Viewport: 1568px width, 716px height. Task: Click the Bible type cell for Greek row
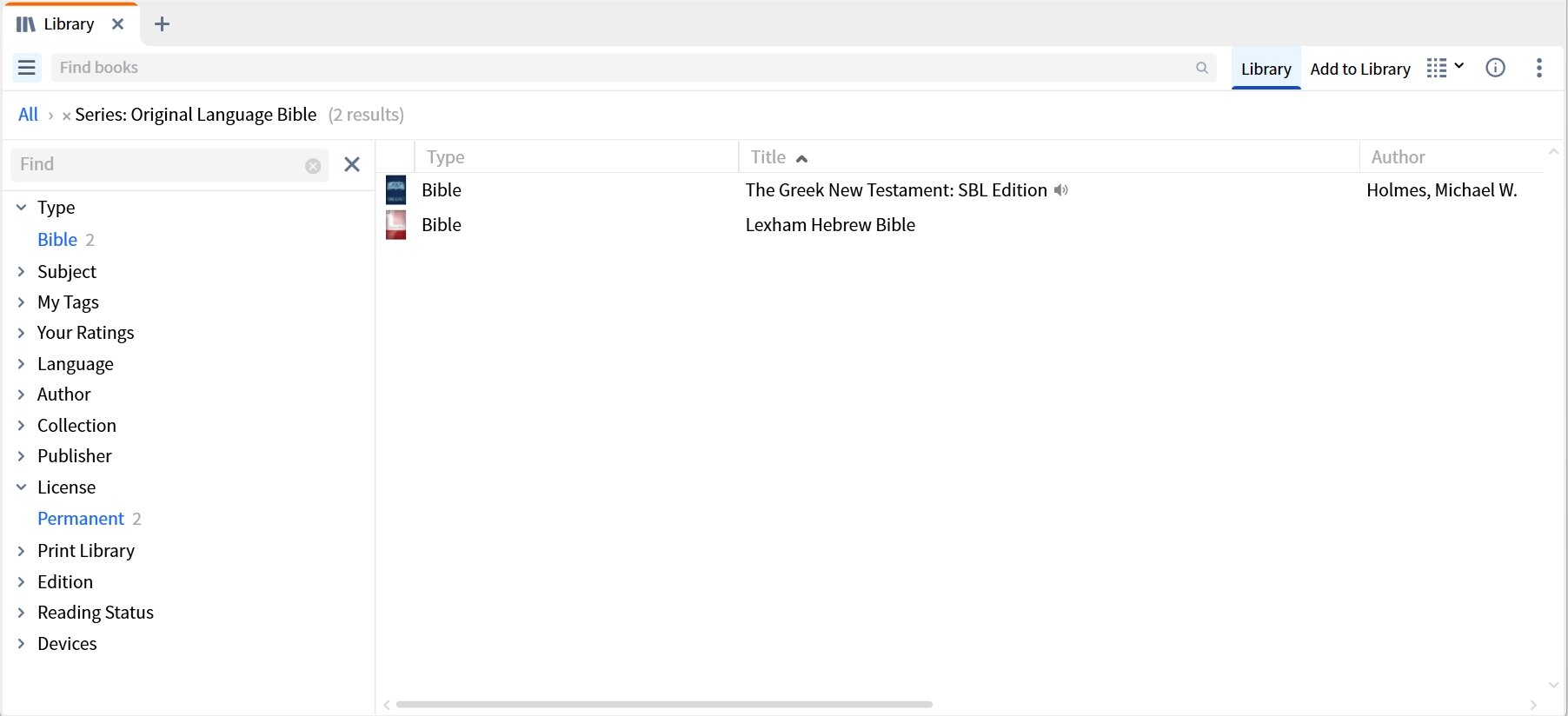tap(442, 190)
